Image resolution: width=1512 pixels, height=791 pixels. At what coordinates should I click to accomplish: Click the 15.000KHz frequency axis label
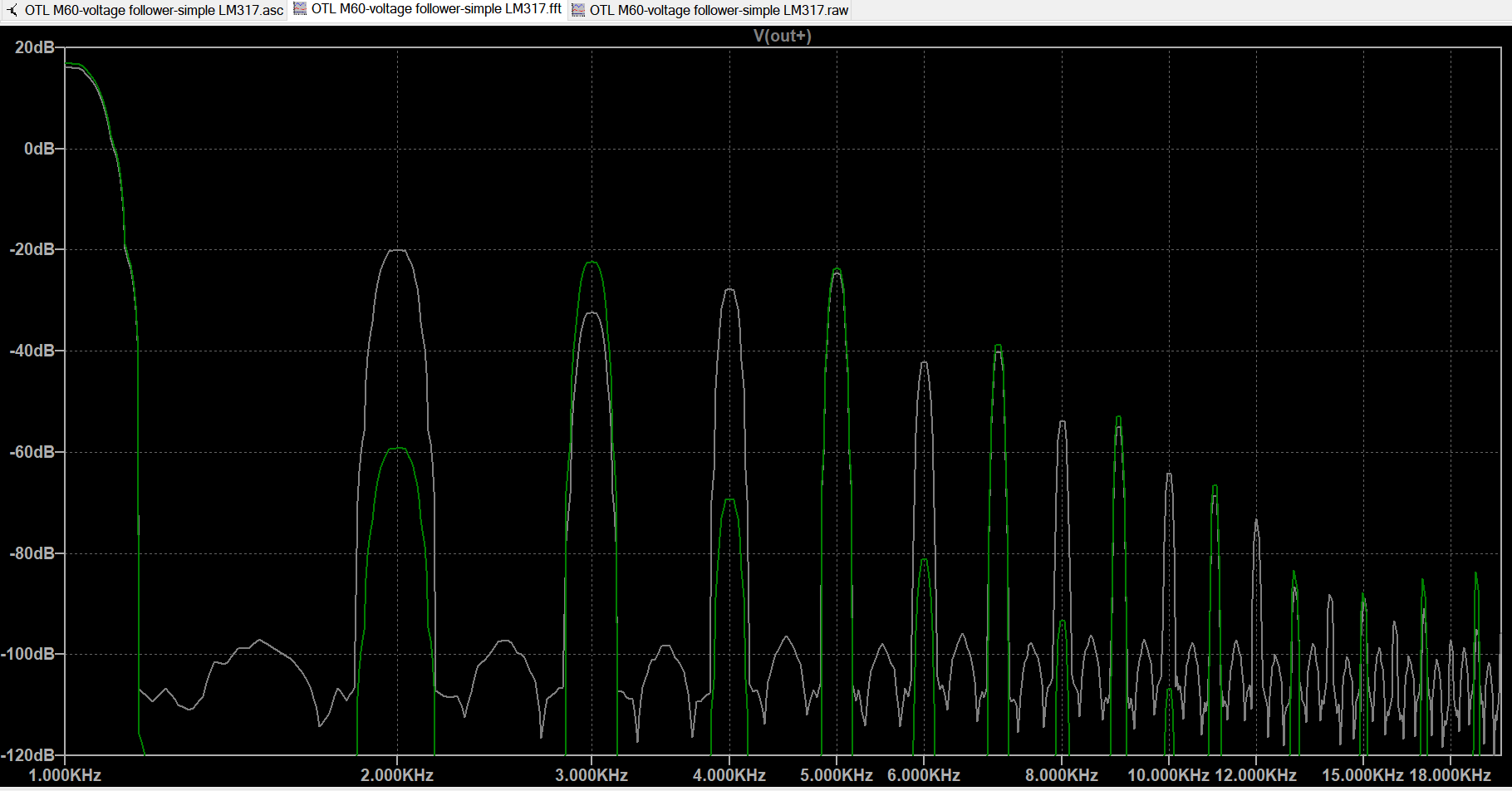1362,775
